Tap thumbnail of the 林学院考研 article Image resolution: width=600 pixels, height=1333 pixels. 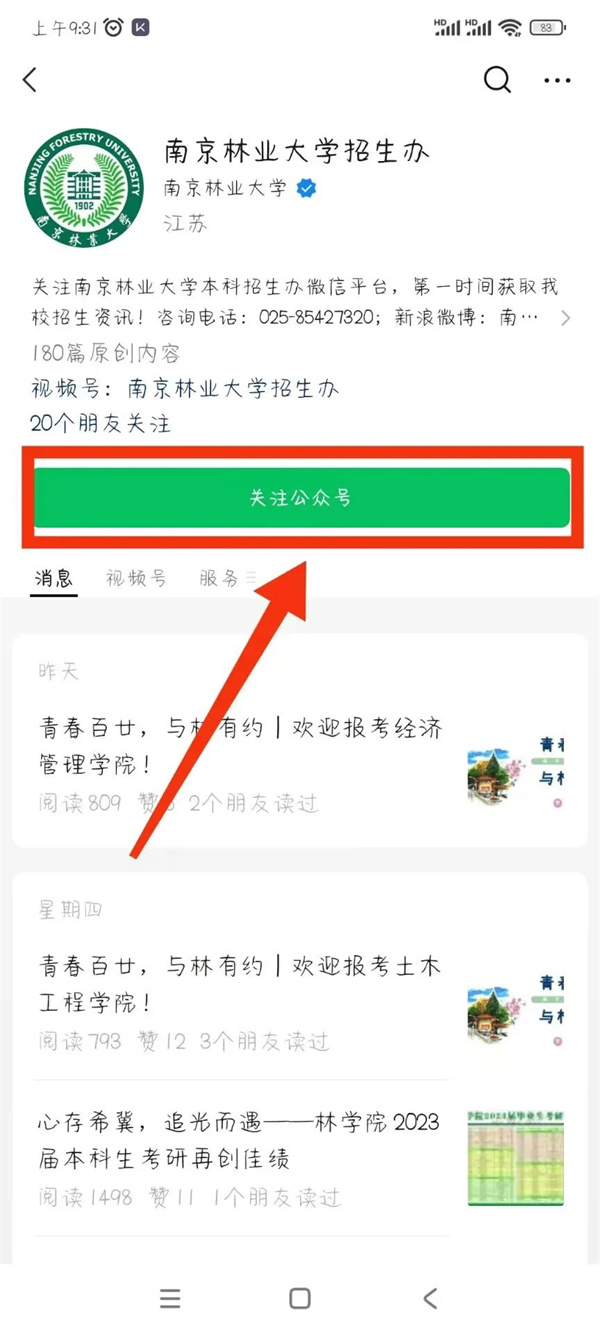[x=515, y=1157]
